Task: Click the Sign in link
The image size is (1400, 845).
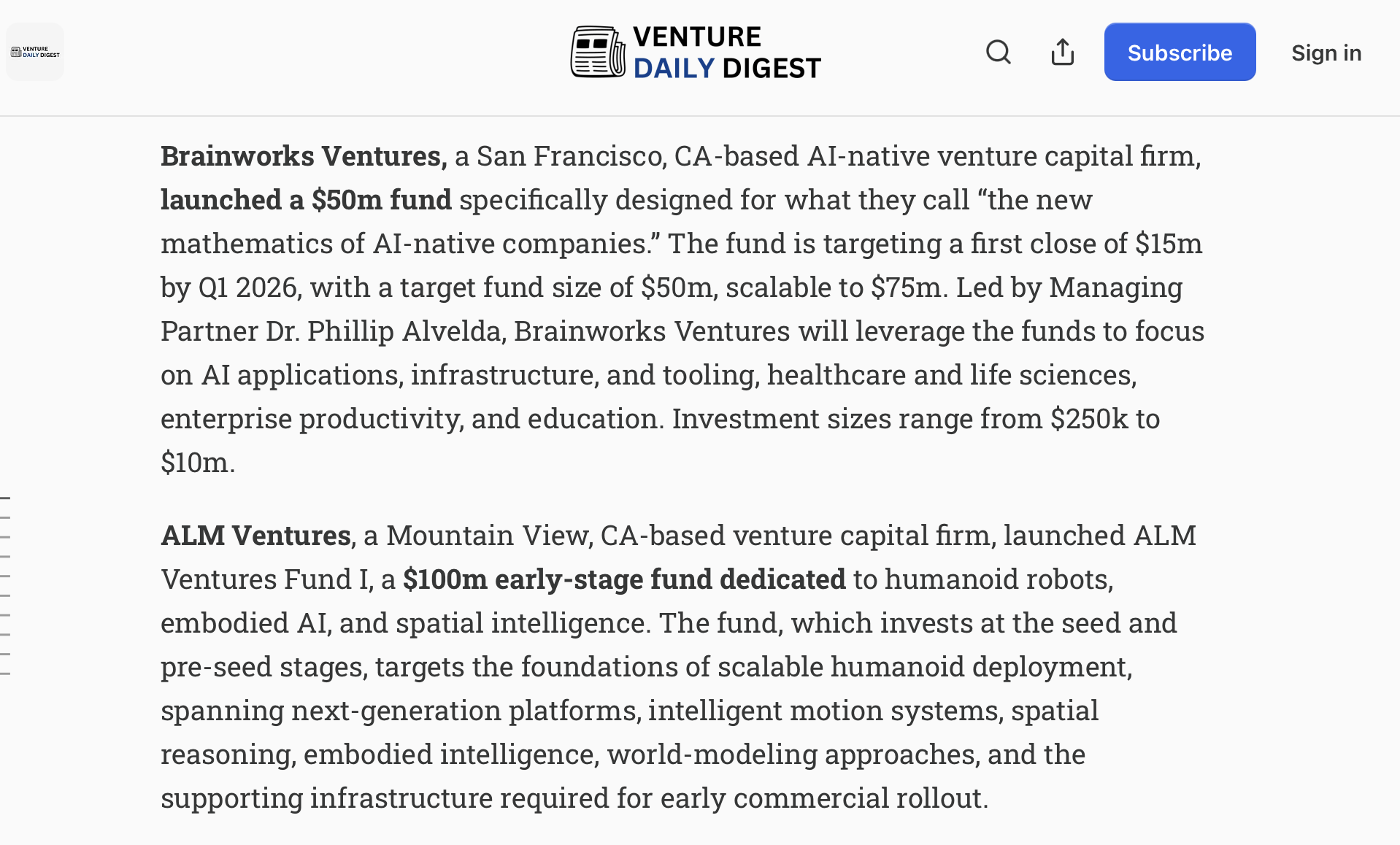Action: coord(1326,52)
